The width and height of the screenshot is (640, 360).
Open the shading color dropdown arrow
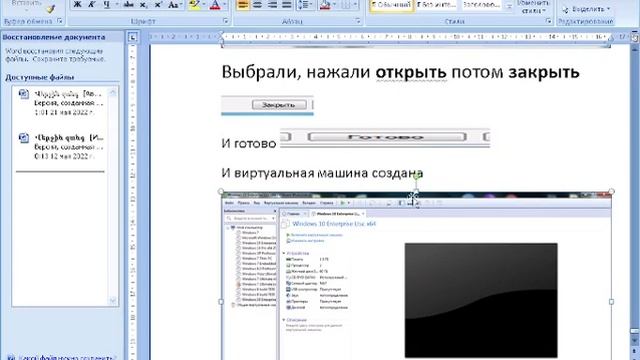(x=334, y=4)
